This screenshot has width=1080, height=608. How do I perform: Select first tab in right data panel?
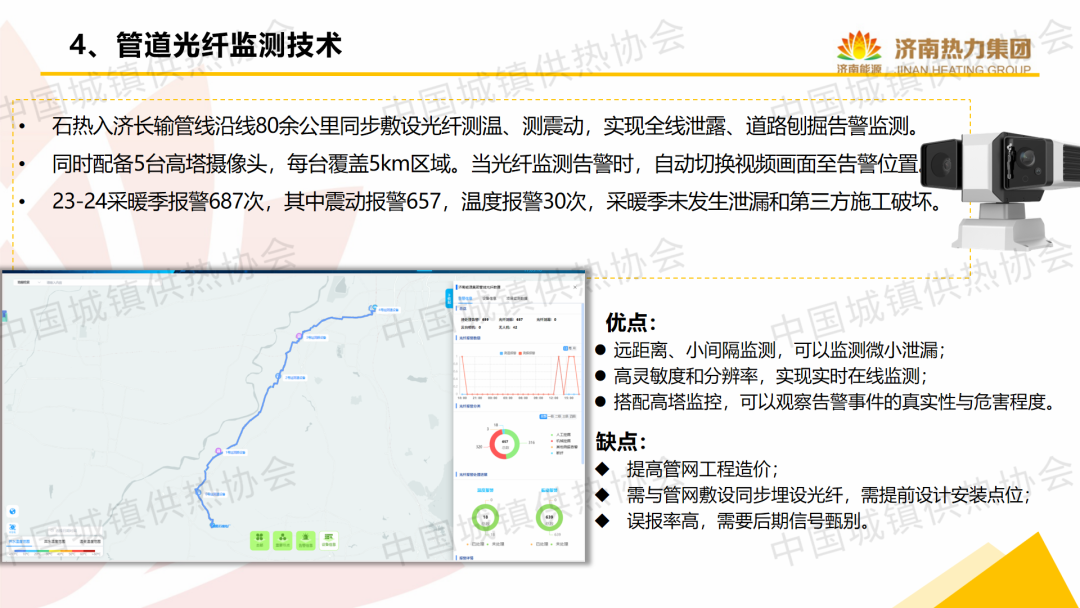point(466,298)
